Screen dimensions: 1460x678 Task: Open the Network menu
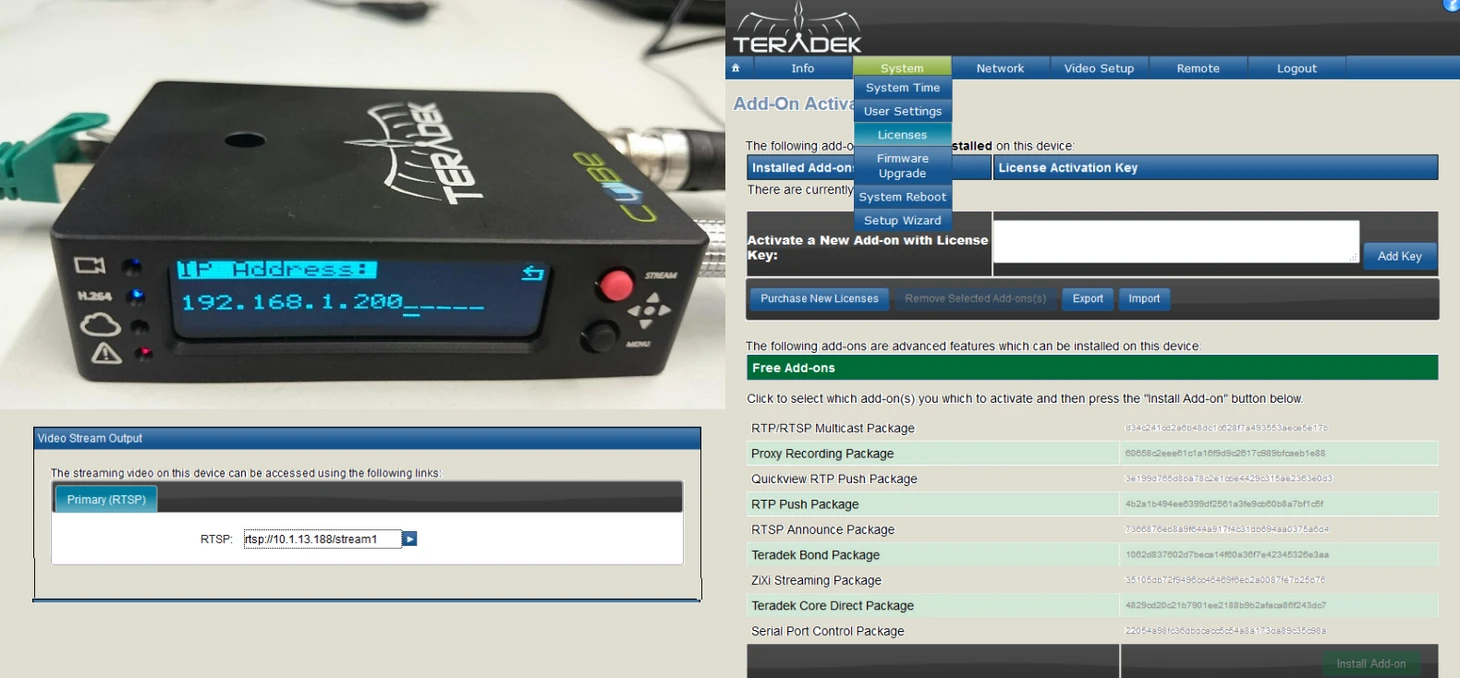[x=1000, y=68]
